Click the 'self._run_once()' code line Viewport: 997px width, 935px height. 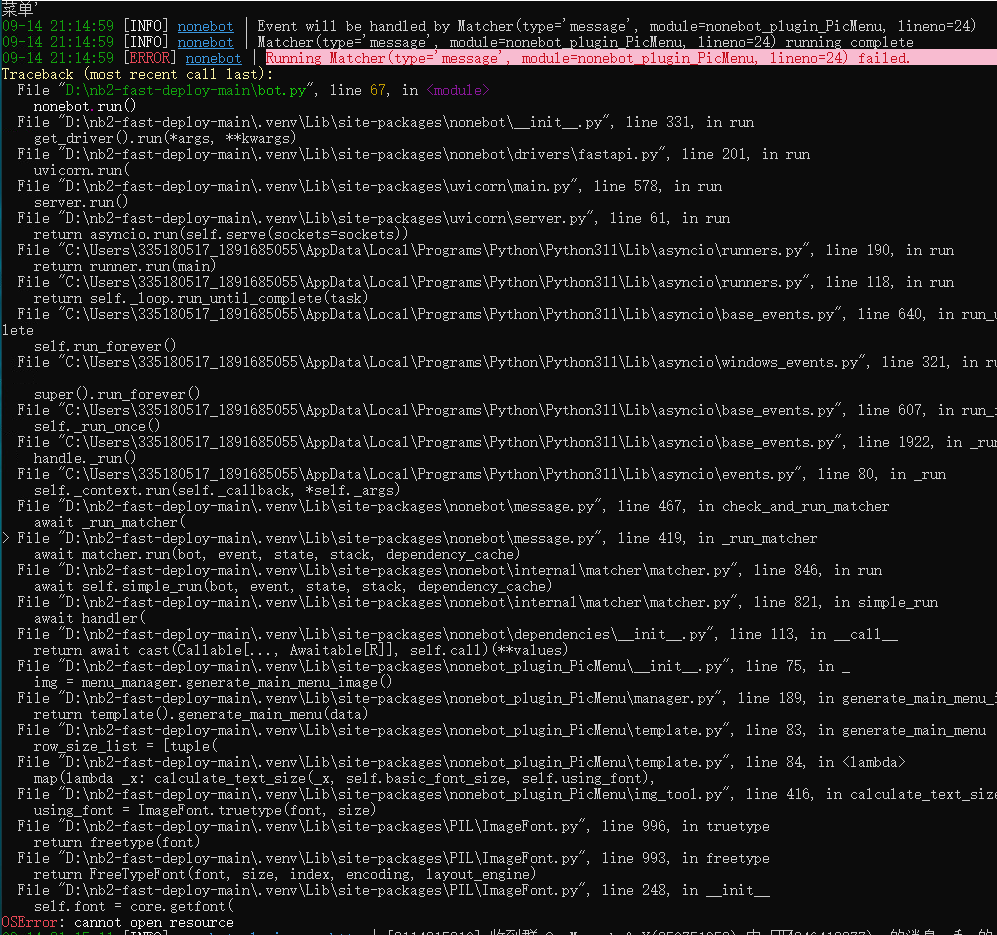(97, 426)
